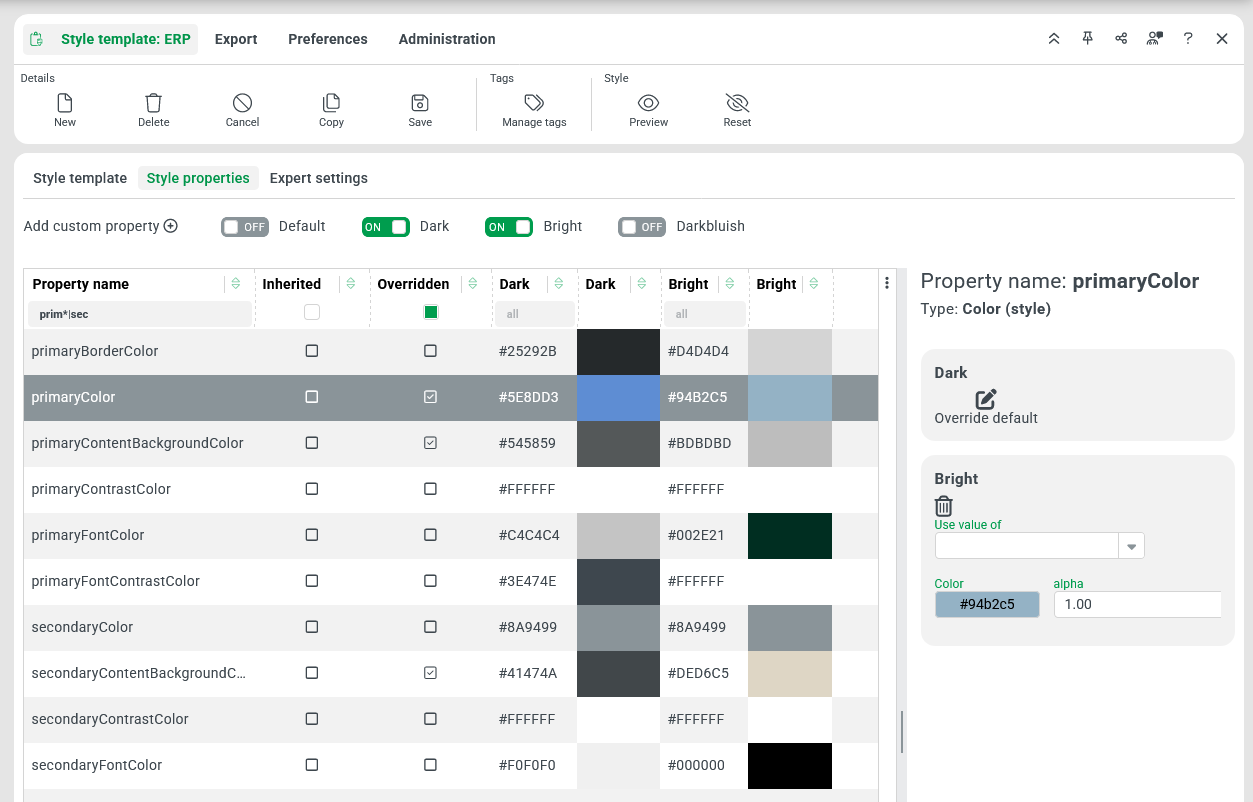Click the Delete trash icon in toolbar
This screenshot has width=1253, height=802.
point(153,103)
